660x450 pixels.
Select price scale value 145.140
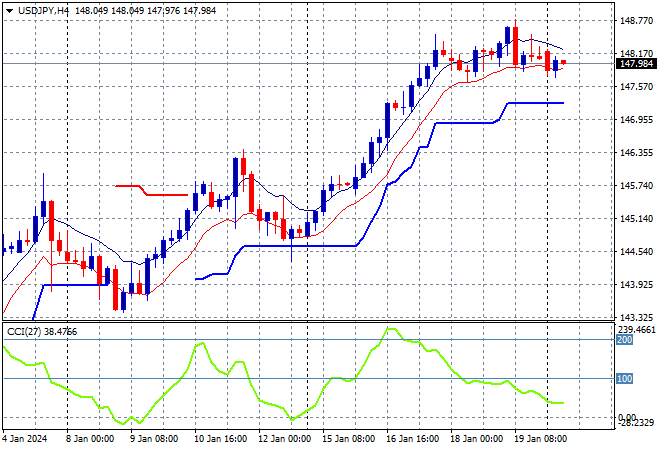pos(636,218)
